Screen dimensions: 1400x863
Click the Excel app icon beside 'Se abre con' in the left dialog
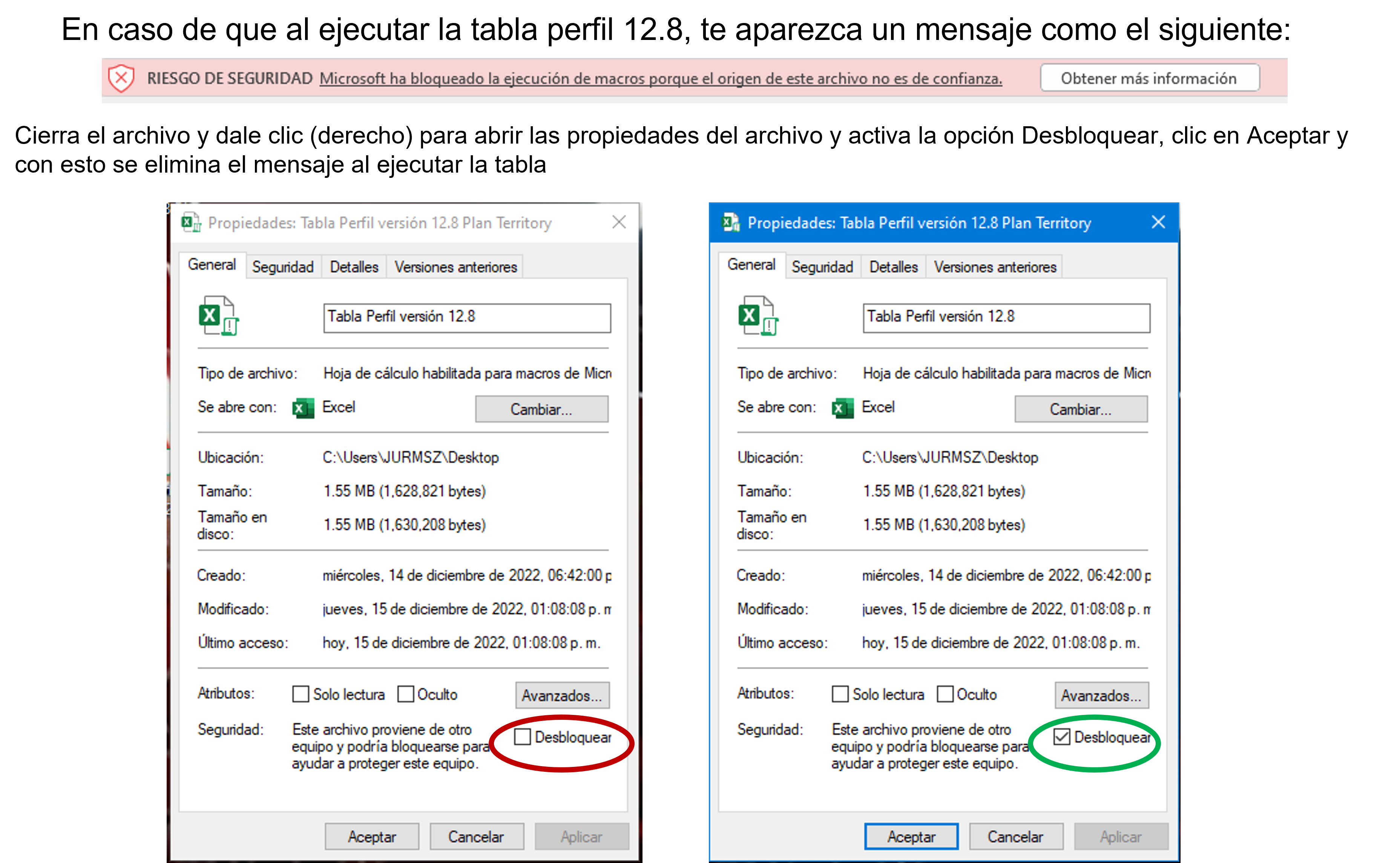[x=303, y=408]
